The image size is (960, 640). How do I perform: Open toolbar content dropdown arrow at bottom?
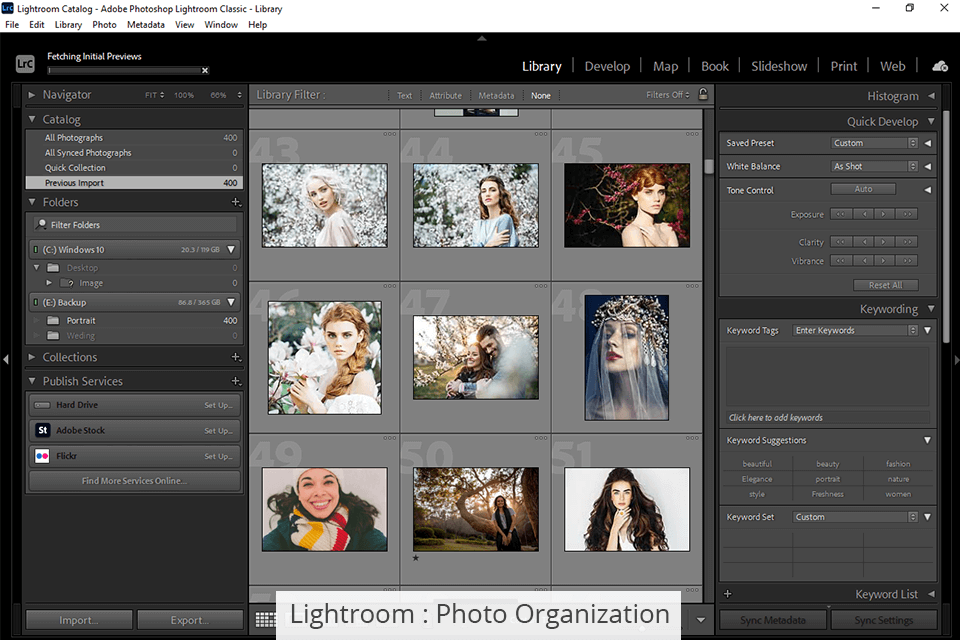[701, 620]
